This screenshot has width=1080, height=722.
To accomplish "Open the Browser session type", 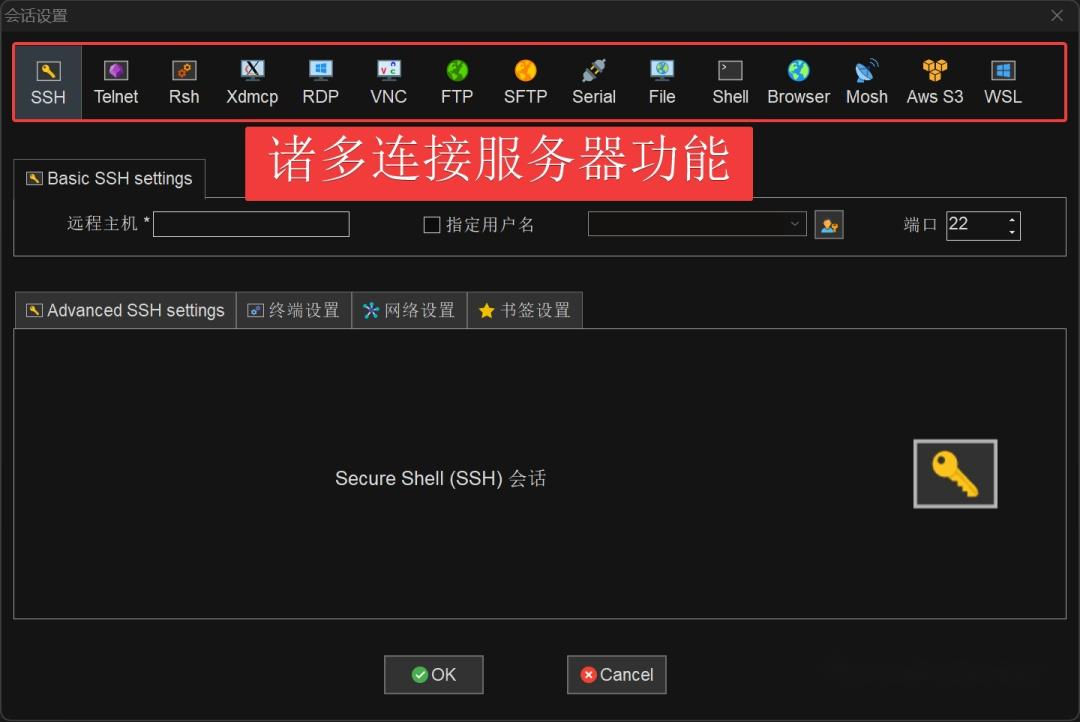I will pos(798,83).
